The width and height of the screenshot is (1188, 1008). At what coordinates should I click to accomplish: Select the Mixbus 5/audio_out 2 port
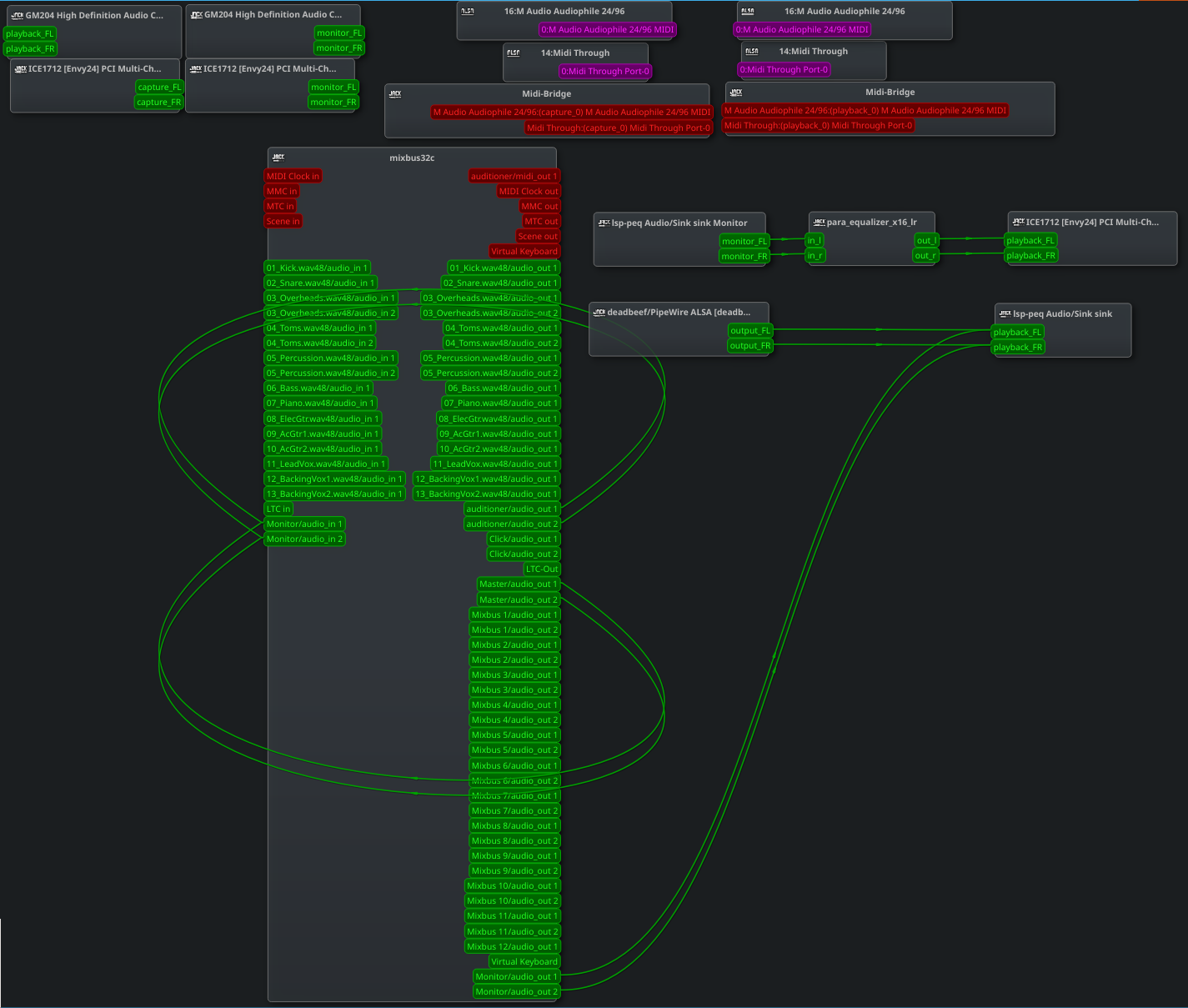click(x=514, y=750)
